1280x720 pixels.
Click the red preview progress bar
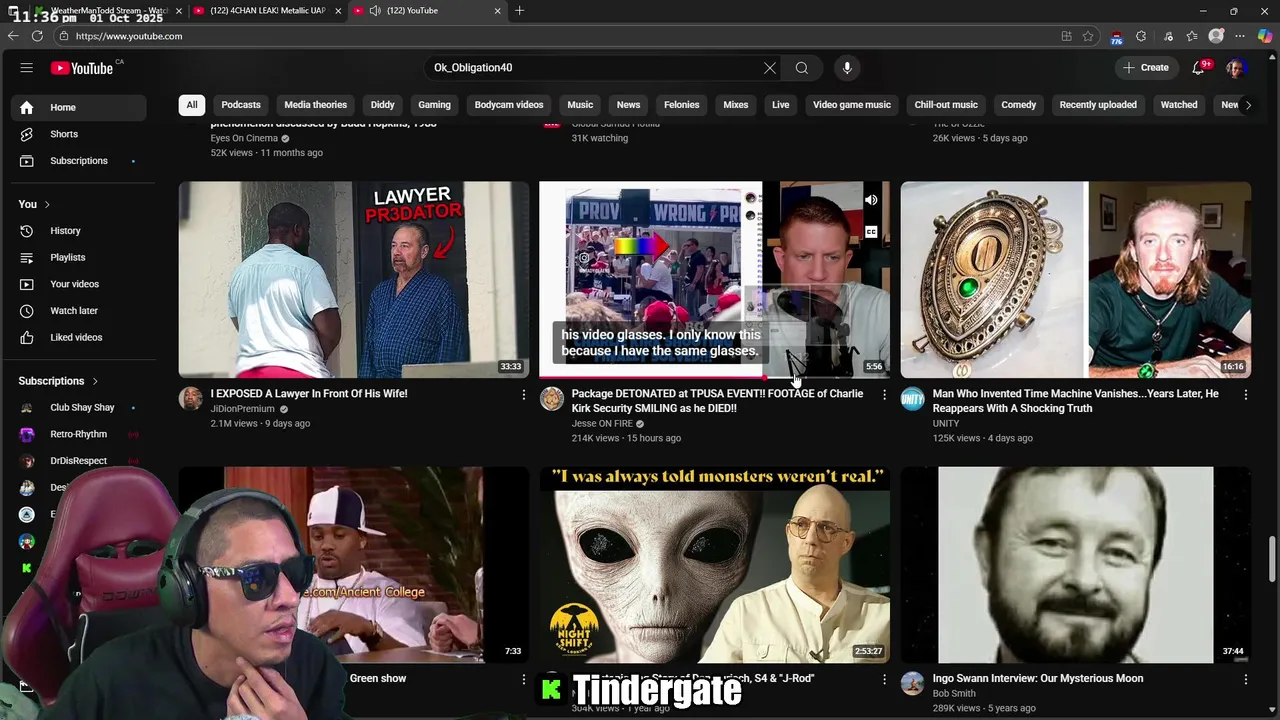tap(653, 378)
